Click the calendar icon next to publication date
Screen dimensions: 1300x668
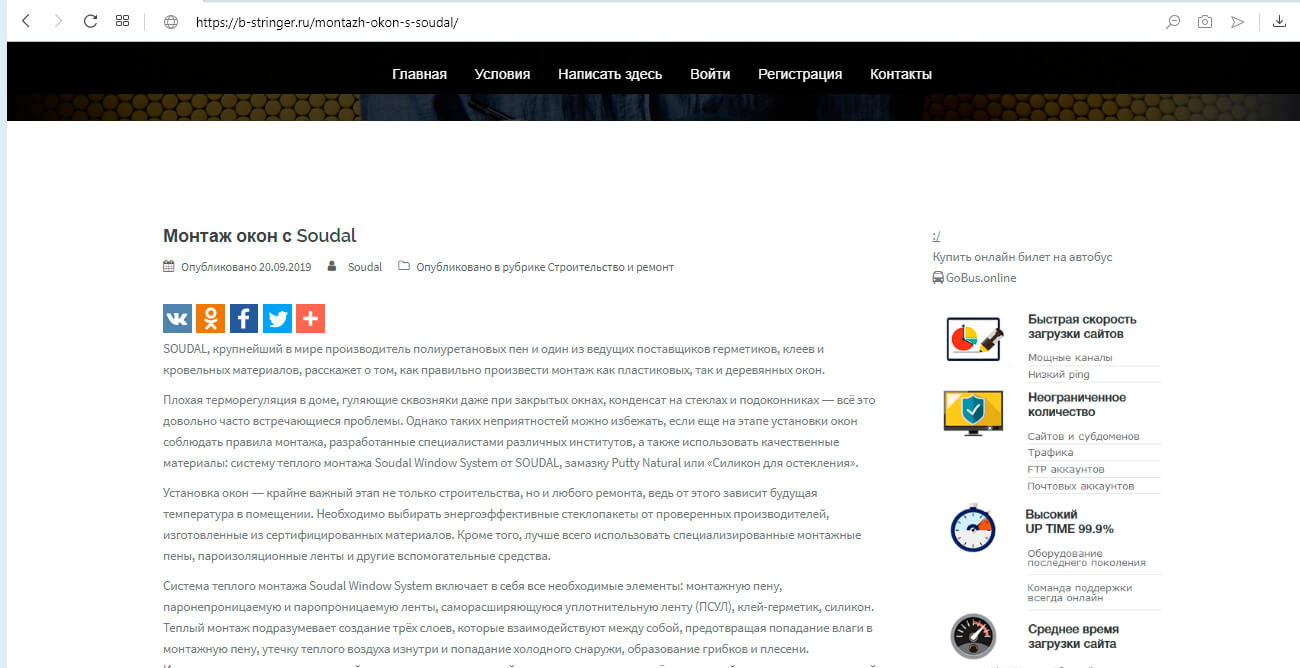coord(169,267)
